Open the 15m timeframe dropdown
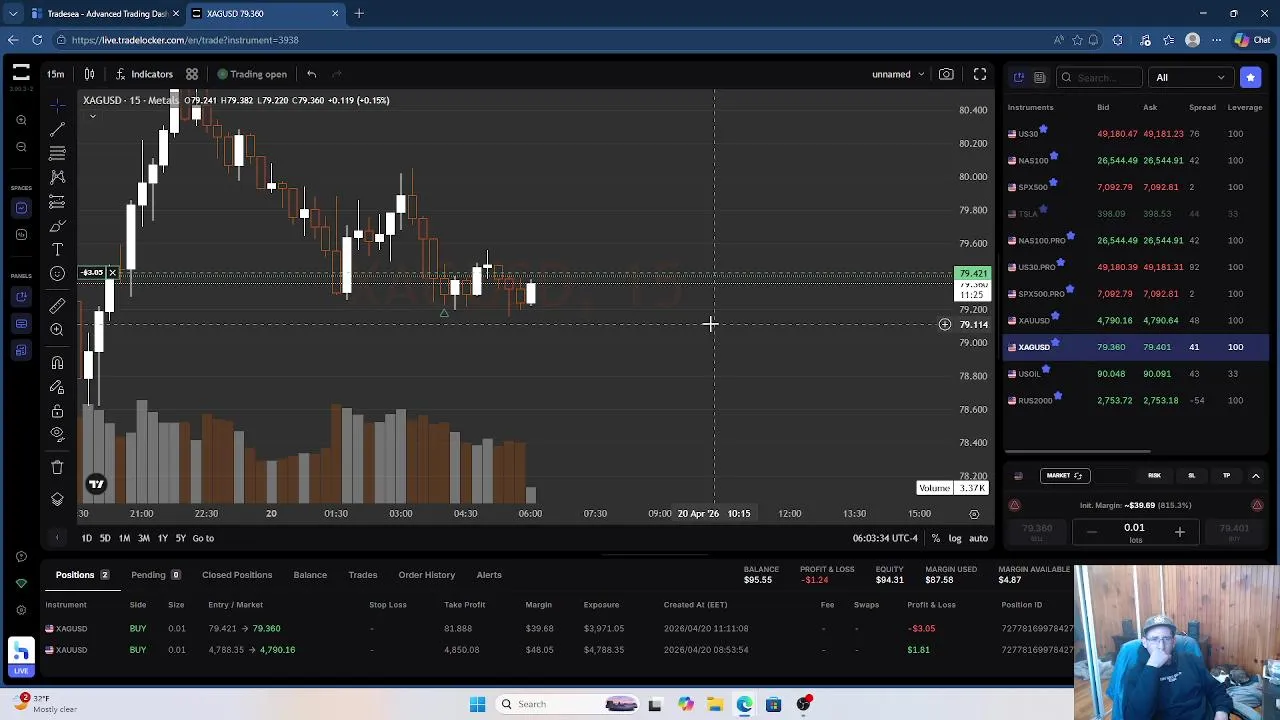 point(56,74)
